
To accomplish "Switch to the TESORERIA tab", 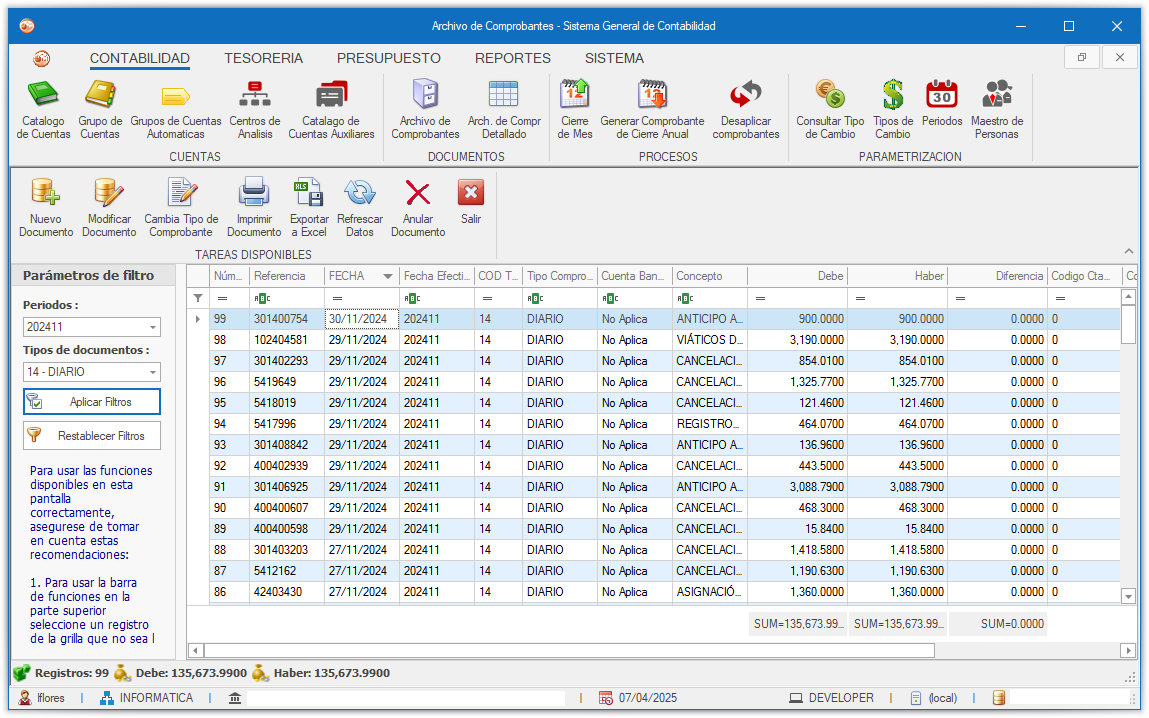I will [x=264, y=59].
